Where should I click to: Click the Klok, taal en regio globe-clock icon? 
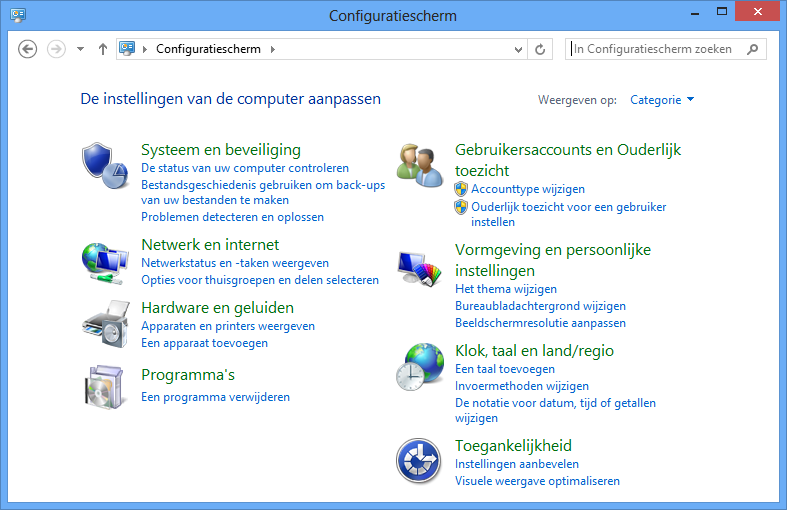pyautogui.click(x=420, y=367)
